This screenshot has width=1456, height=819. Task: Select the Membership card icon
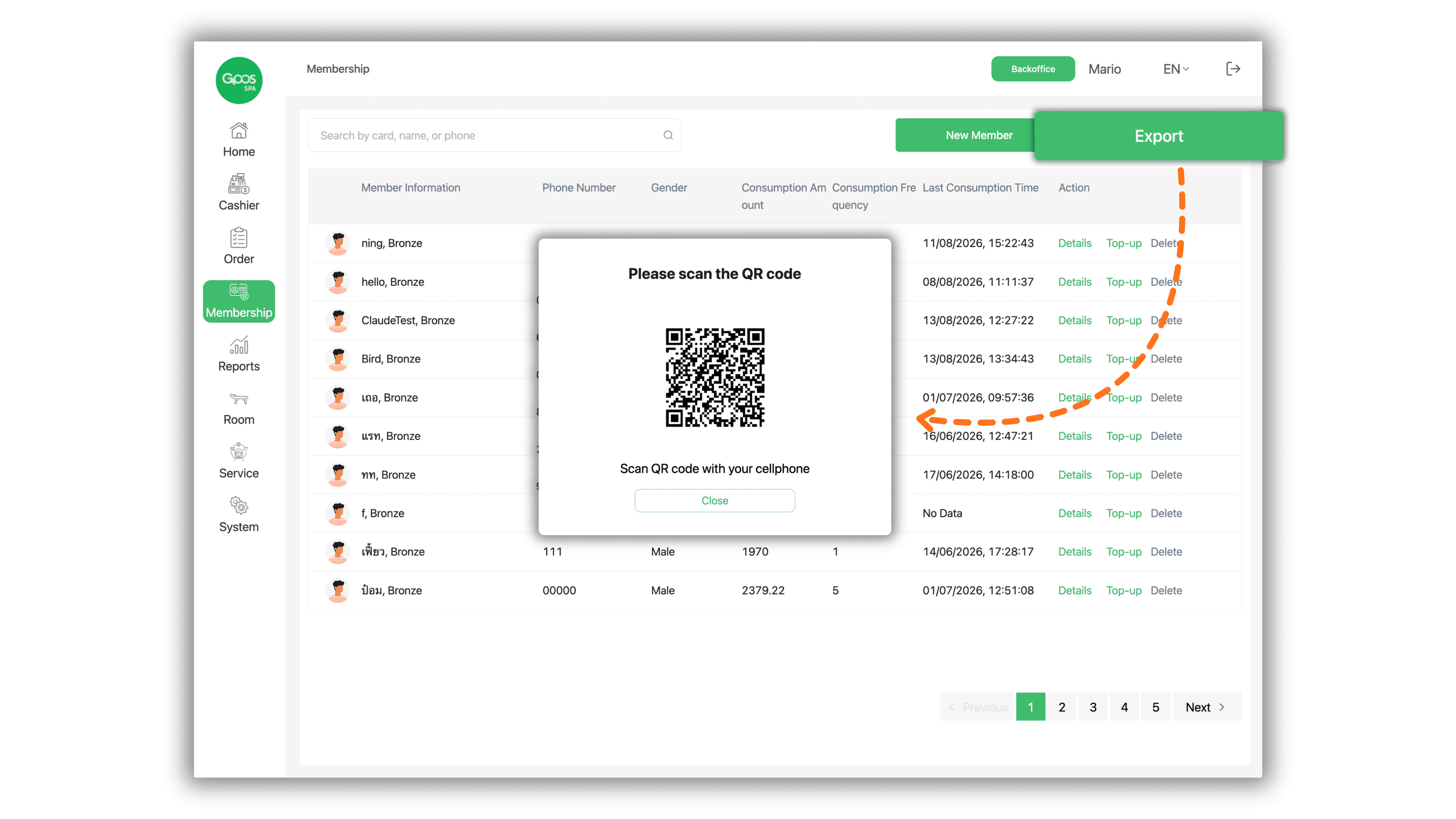coord(238,292)
